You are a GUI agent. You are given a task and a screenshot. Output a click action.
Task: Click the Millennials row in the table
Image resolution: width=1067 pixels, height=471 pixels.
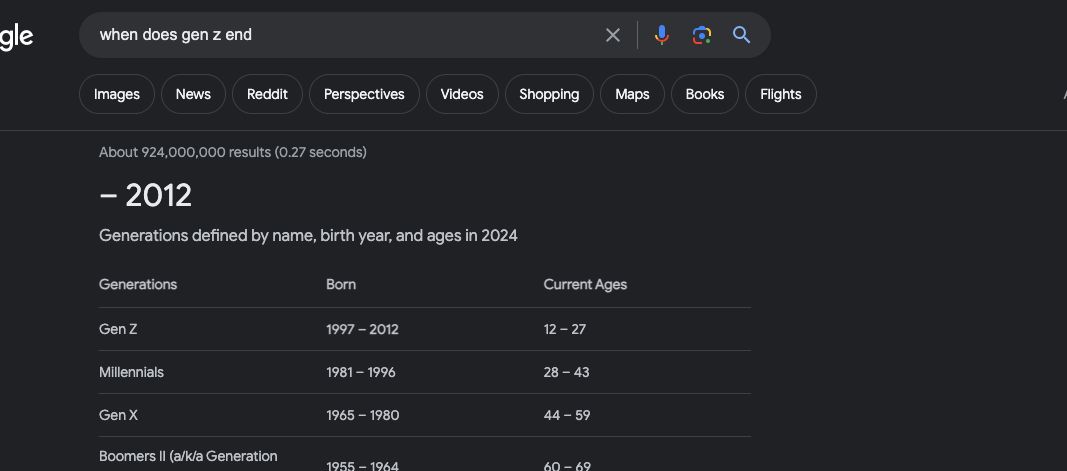point(131,372)
